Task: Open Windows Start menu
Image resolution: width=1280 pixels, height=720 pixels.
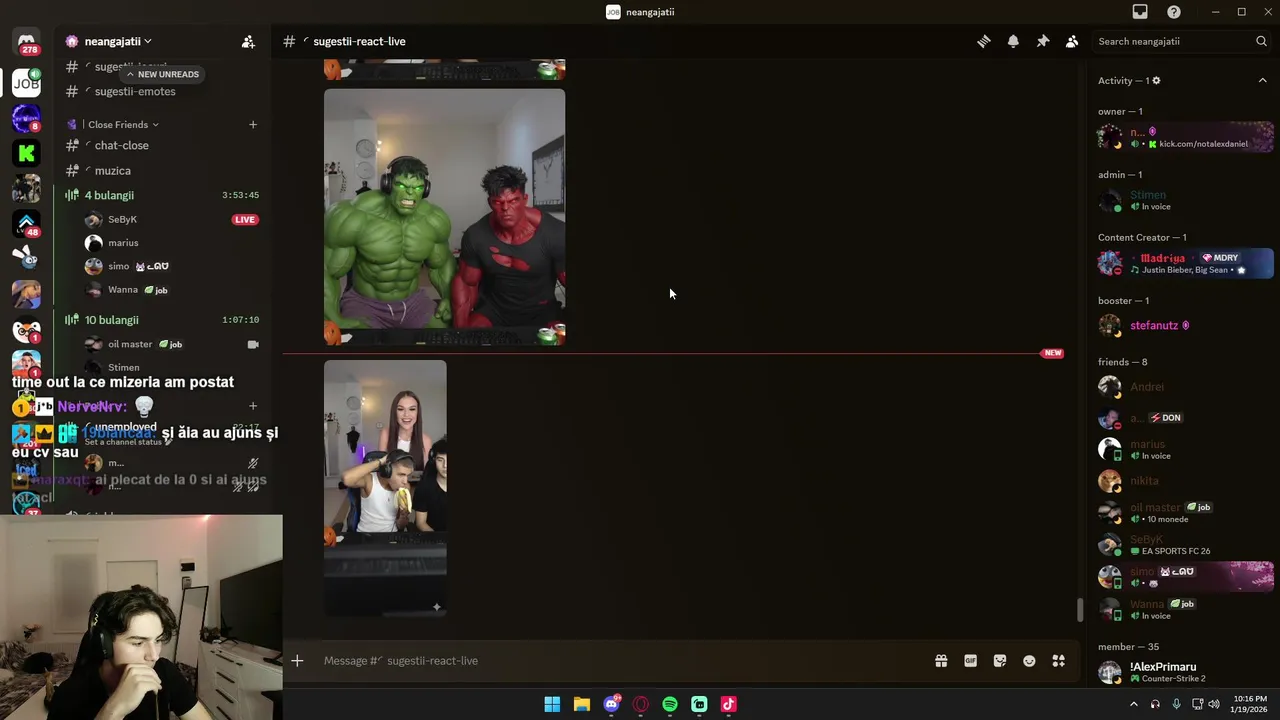Action: pyautogui.click(x=552, y=704)
